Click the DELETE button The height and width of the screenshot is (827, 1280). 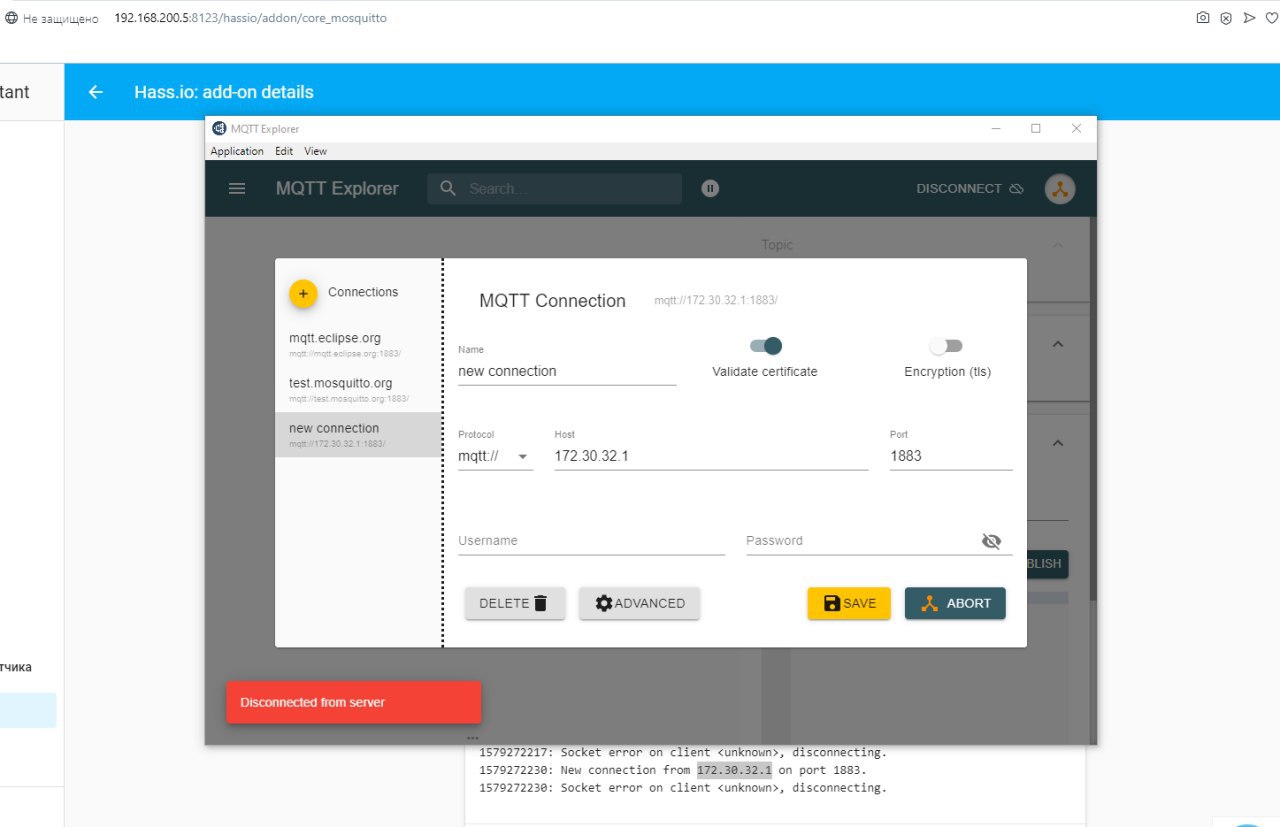tap(515, 603)
